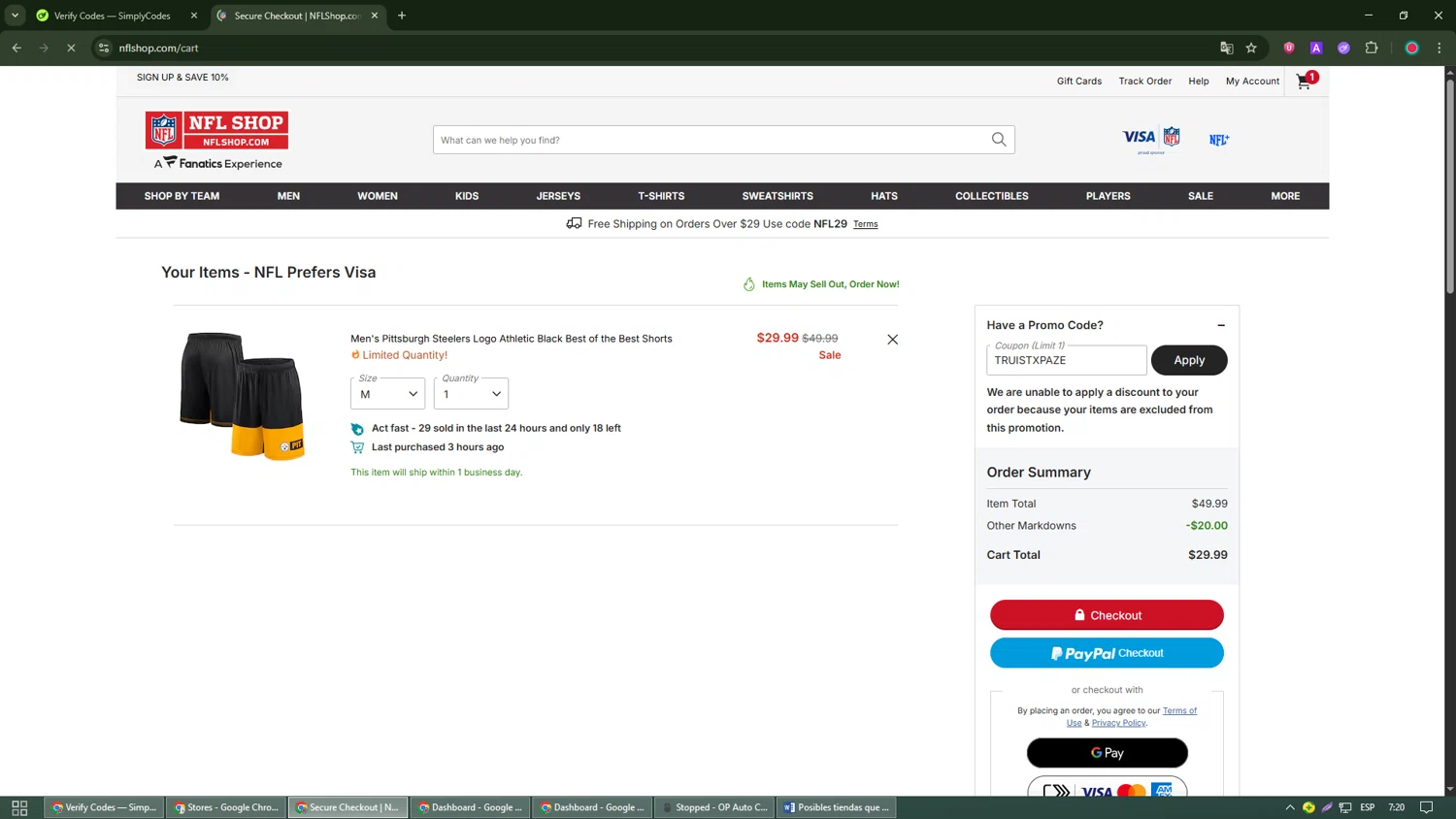
Task: Go back using browser back arrow
Action: 17,48
